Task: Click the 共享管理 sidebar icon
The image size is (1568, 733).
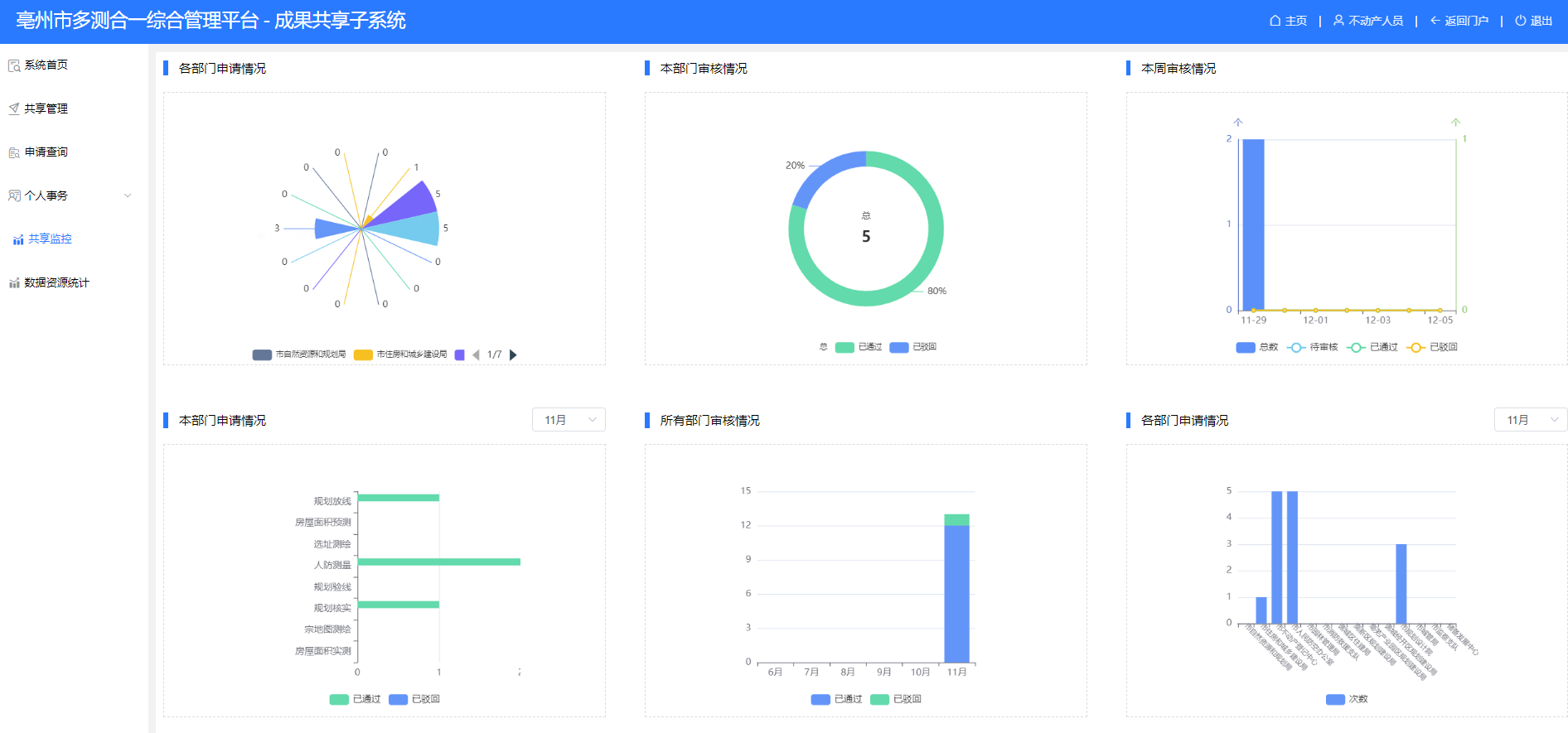Action: pyautogui.click(x=14, y=109)
